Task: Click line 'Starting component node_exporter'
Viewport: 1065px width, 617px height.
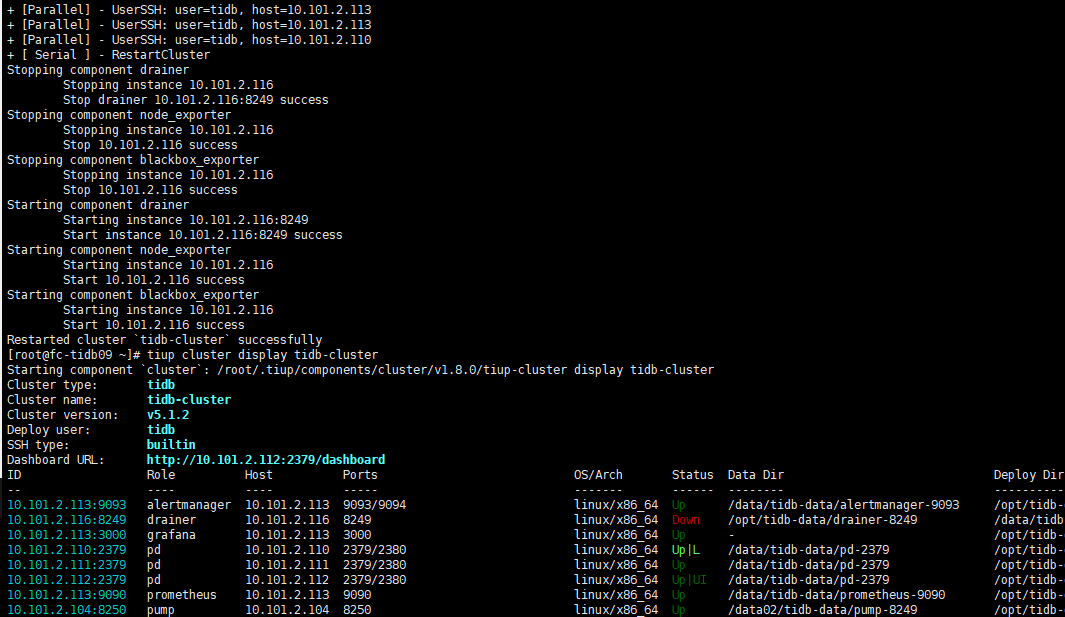Action: [x=119, y=250]
